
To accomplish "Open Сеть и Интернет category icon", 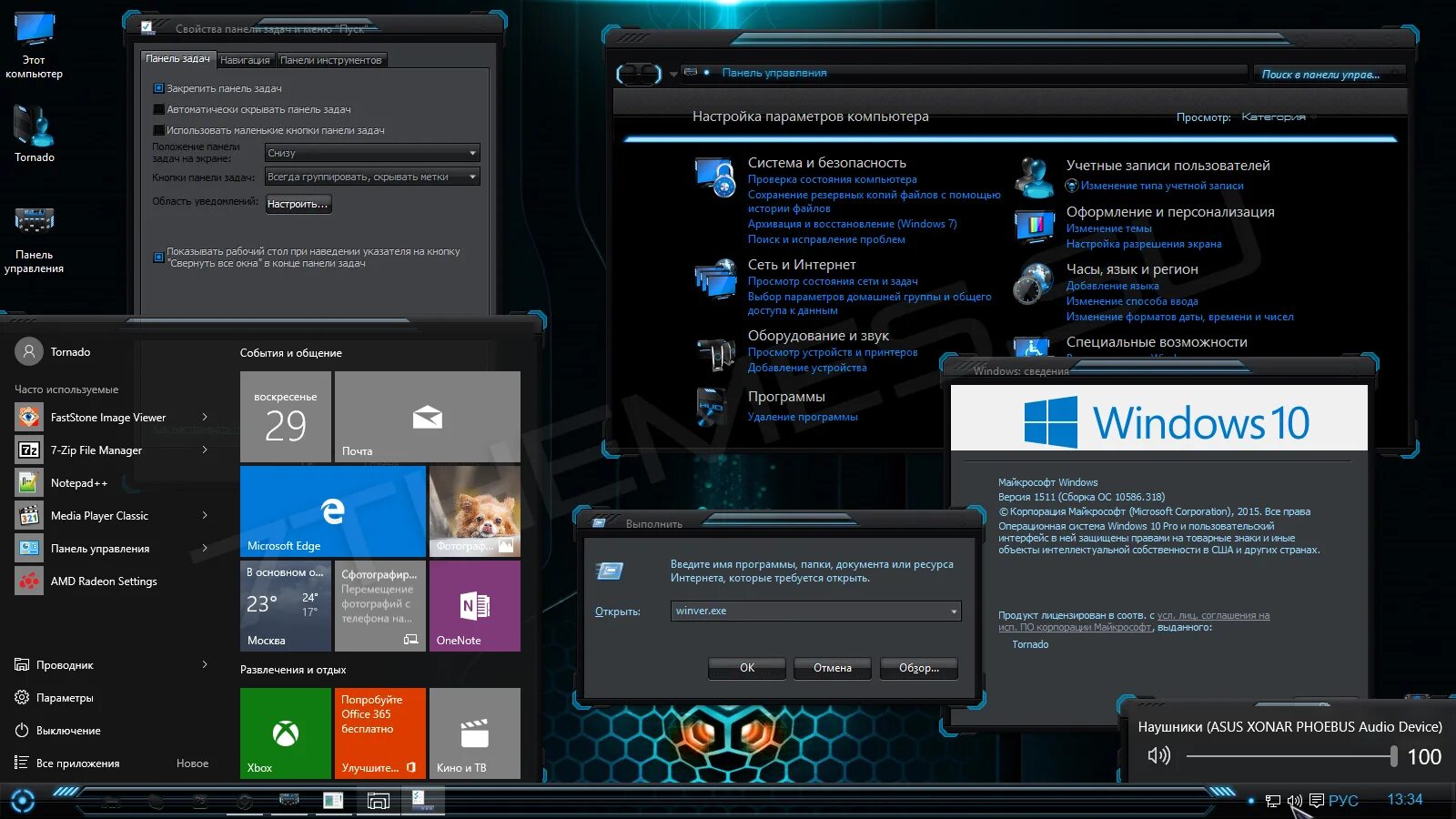I will [715, 278].
